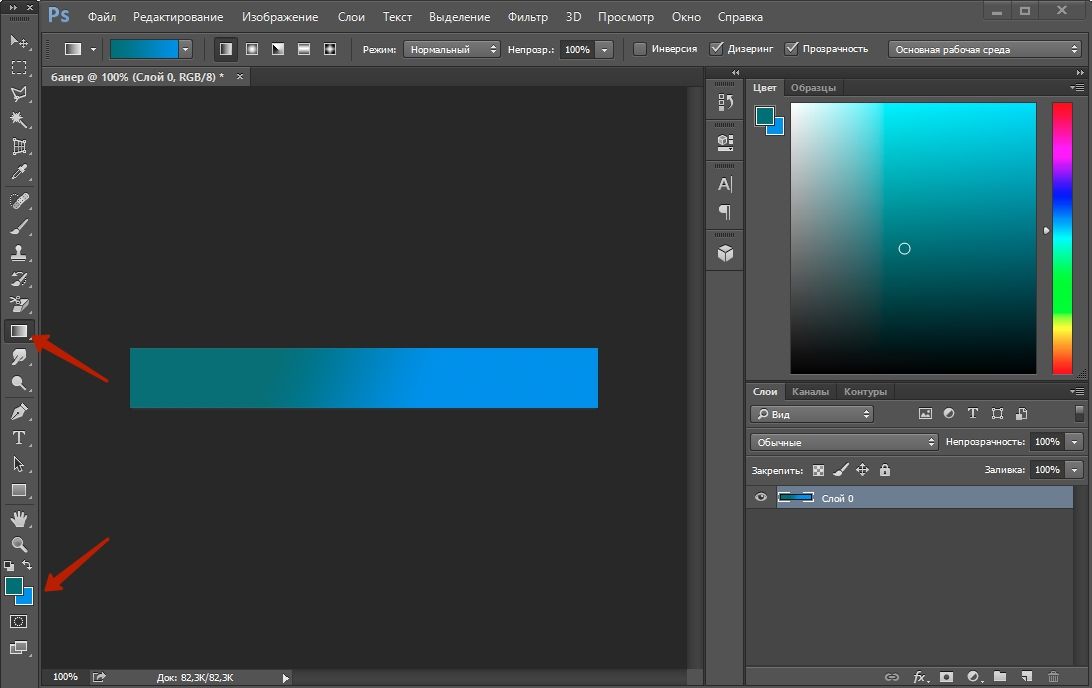Change screen mode in the toolbox
This screenshot has height=688, width=1092.
(x=19, y=648)
